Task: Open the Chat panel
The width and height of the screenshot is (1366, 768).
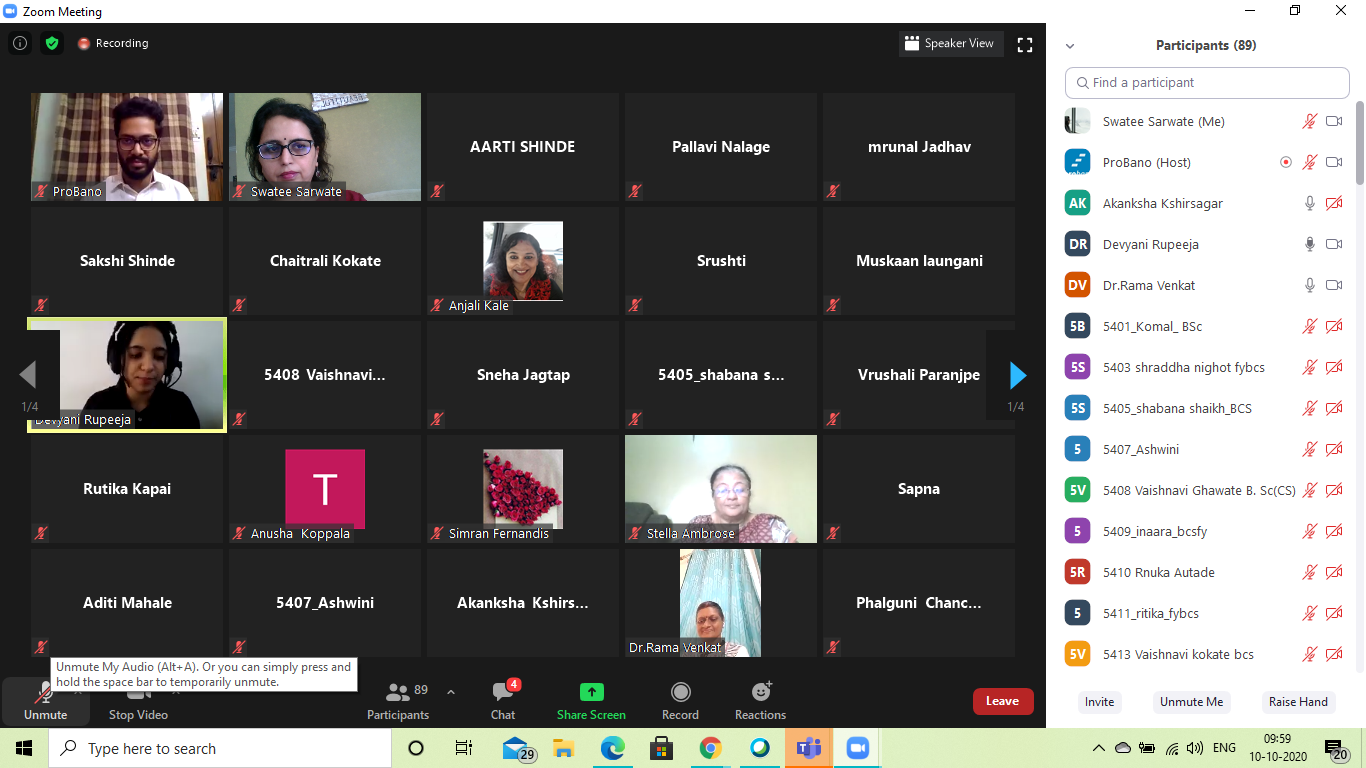Action: [503, 700]
